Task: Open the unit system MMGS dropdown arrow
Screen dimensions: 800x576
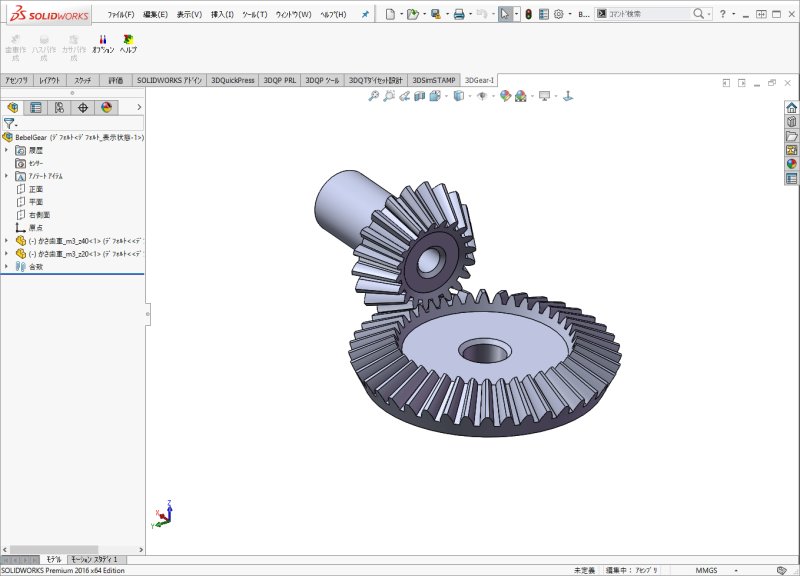Action: pyautogui.click(x=736, y=570)
